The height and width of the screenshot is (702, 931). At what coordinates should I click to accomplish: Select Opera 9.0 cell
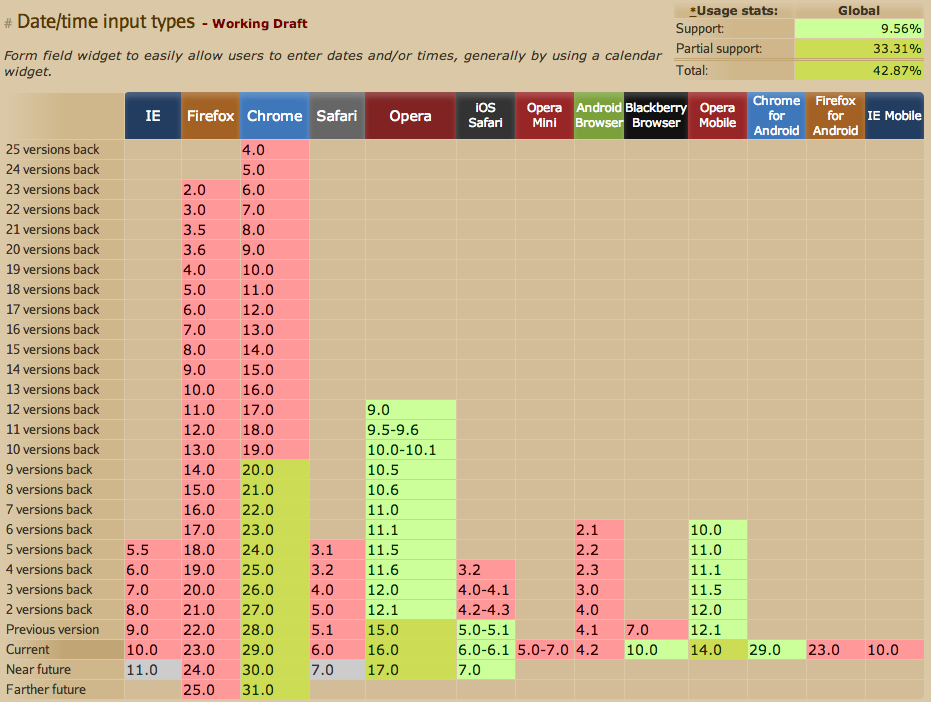point(410,410)
